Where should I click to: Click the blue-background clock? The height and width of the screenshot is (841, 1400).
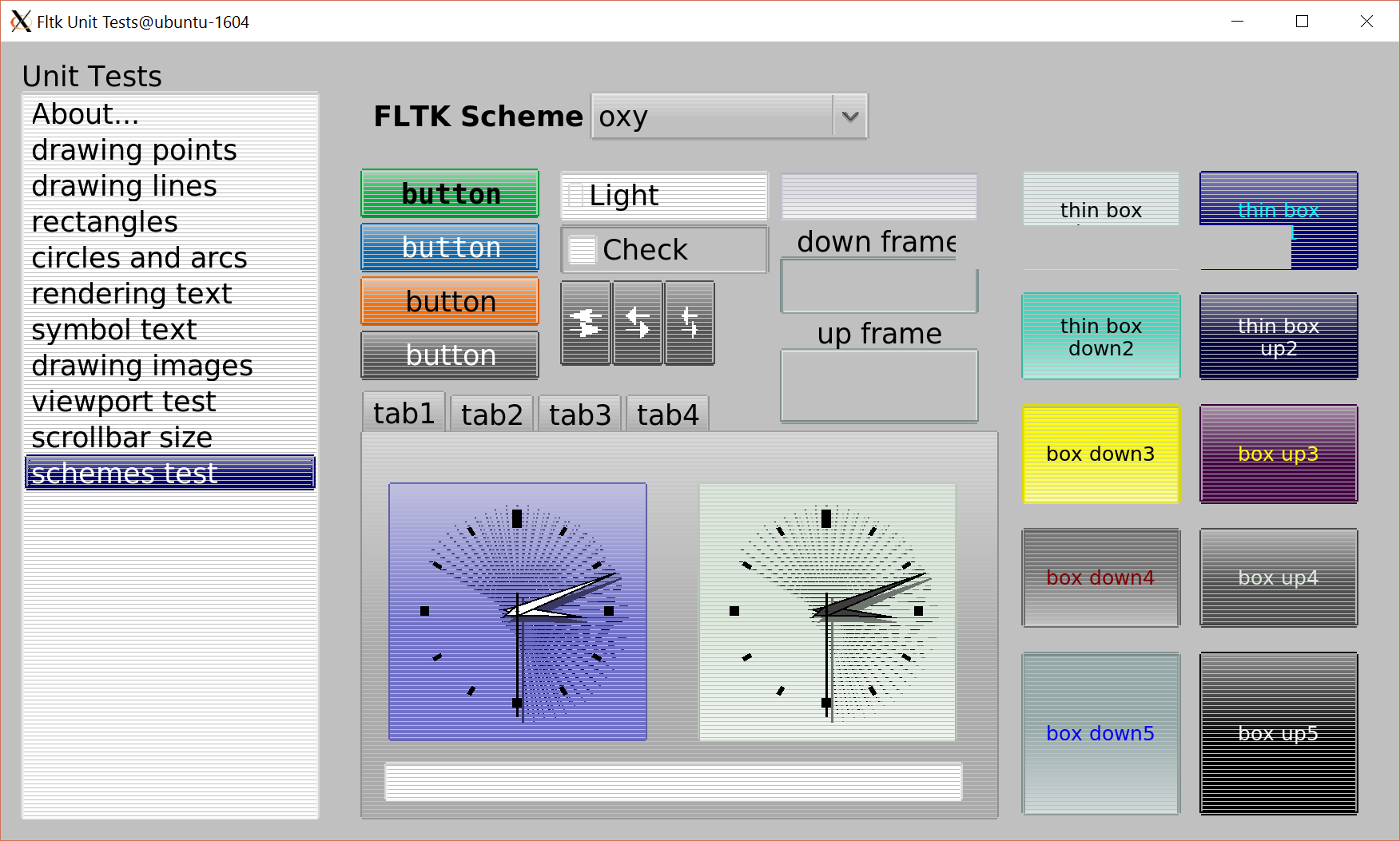click(518, 612)
